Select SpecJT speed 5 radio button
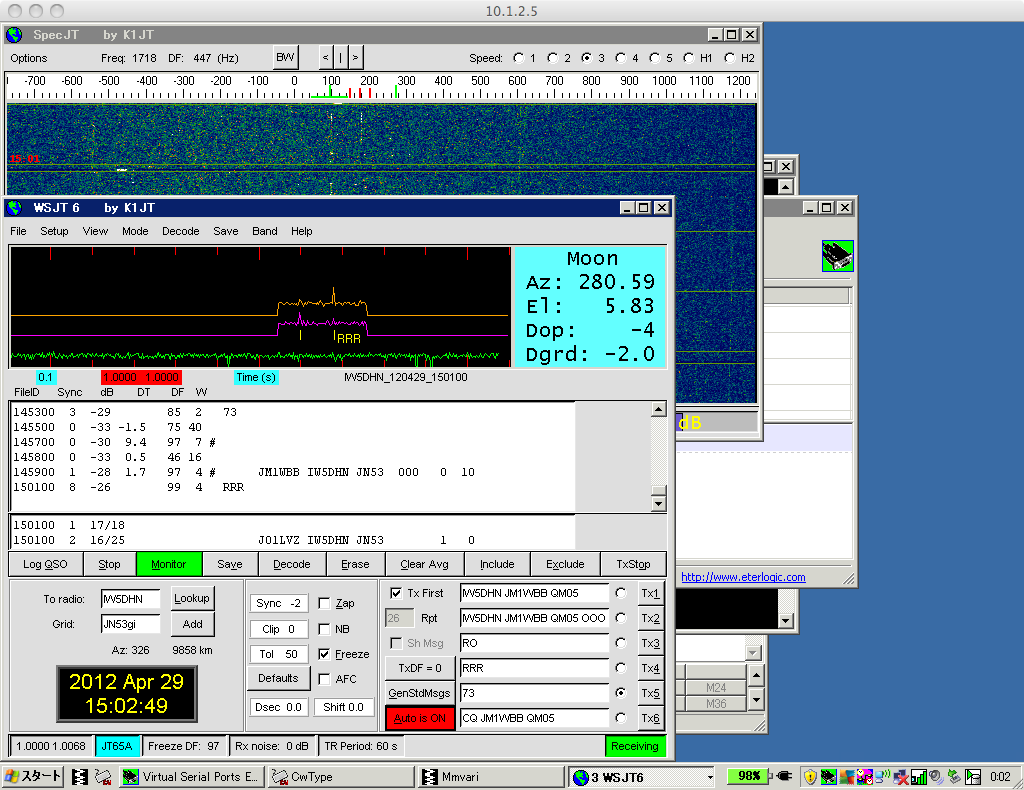This screenshot has height=790, width=1024. click(x=654, y=58)
